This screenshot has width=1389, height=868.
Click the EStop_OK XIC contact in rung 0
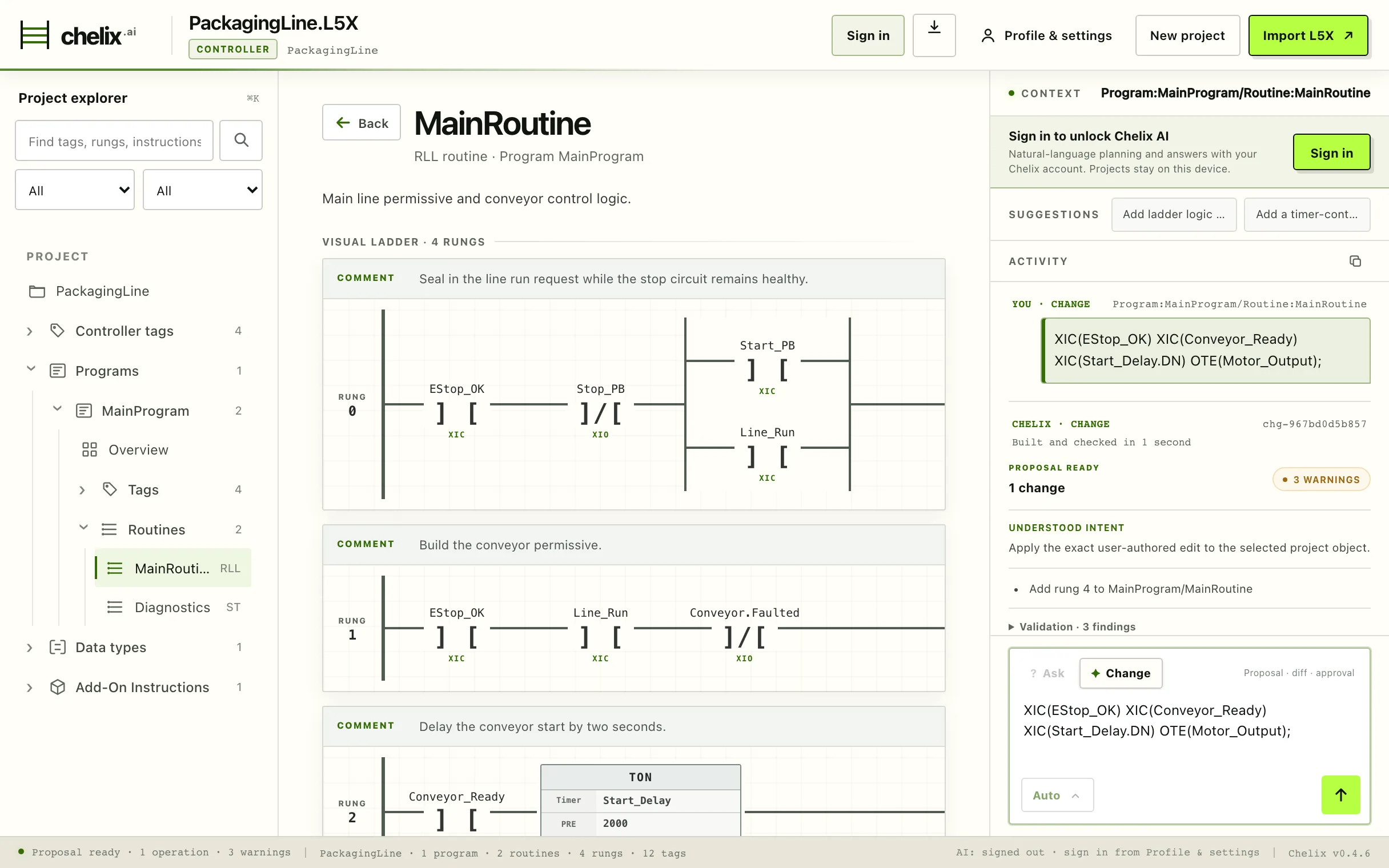[456, 412]
